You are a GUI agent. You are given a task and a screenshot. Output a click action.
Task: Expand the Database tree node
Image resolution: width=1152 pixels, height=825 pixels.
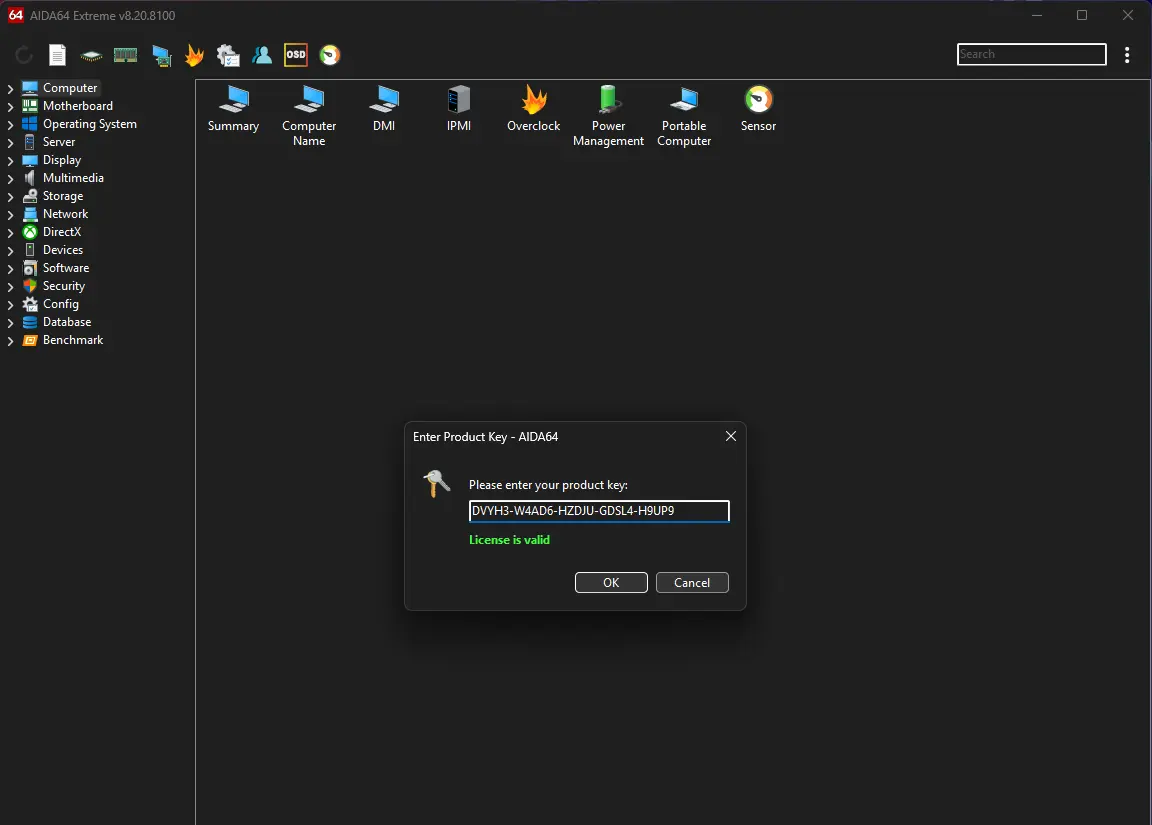coord(10,323)
